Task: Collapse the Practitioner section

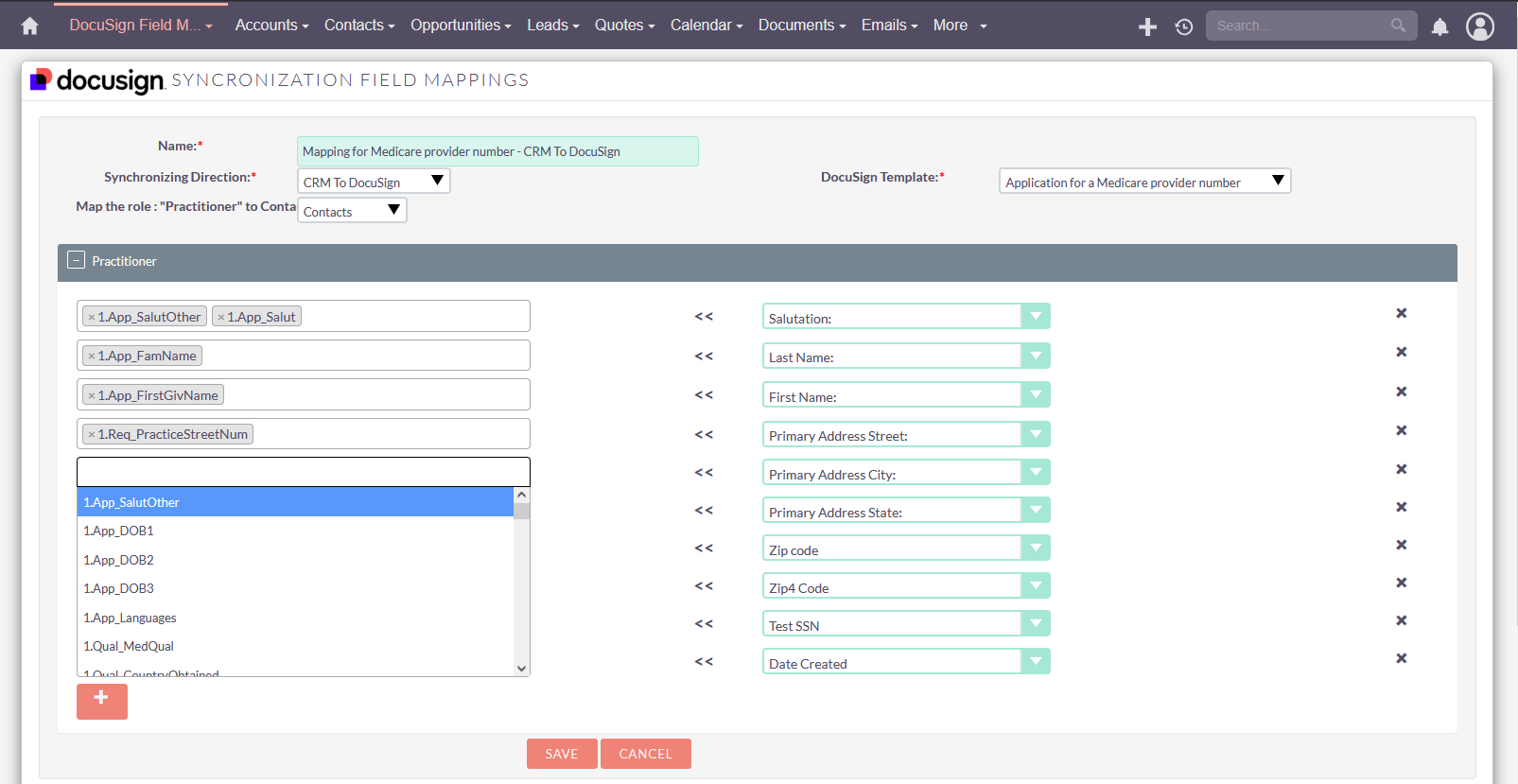Action: (x=77, y=260)
